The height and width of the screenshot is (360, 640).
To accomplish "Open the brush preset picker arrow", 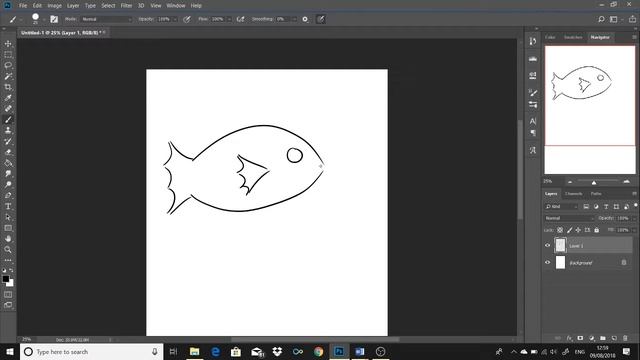I will [43, 19].
